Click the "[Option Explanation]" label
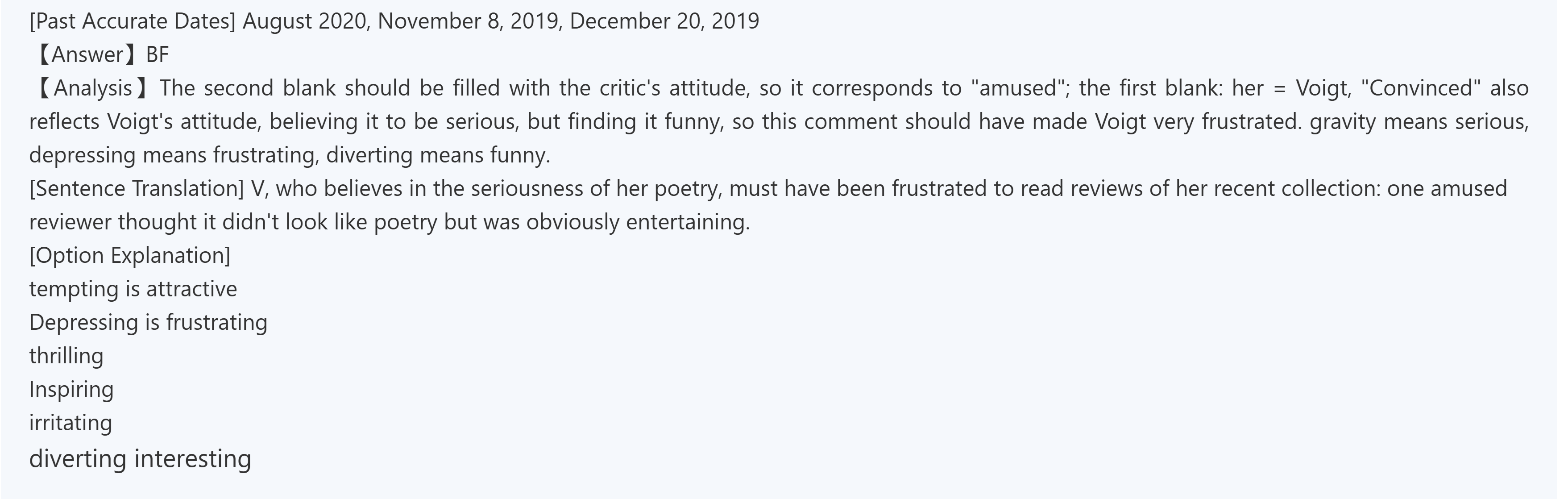 click(x=130, y=256)
